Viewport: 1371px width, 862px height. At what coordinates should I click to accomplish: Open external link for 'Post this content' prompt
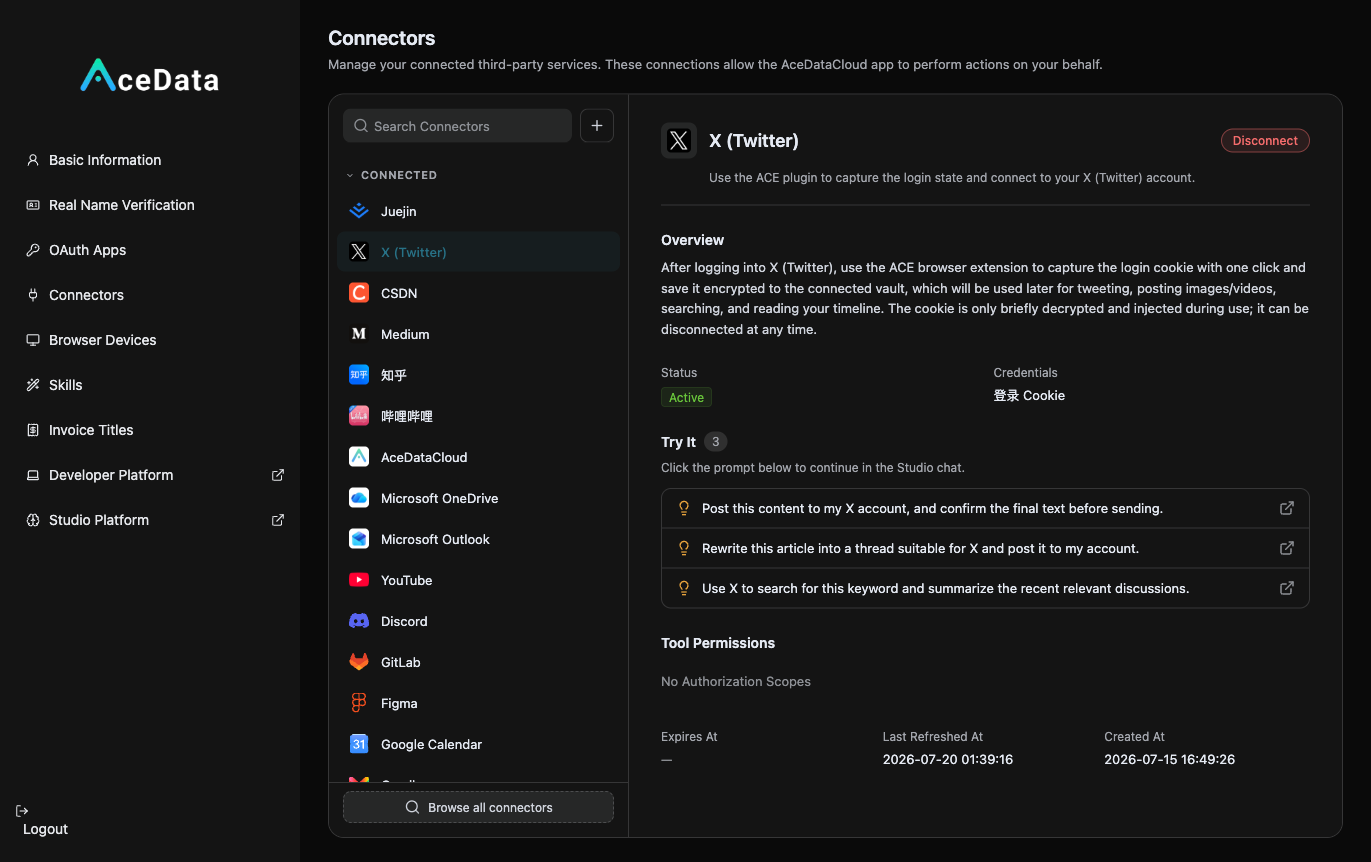1287,508
